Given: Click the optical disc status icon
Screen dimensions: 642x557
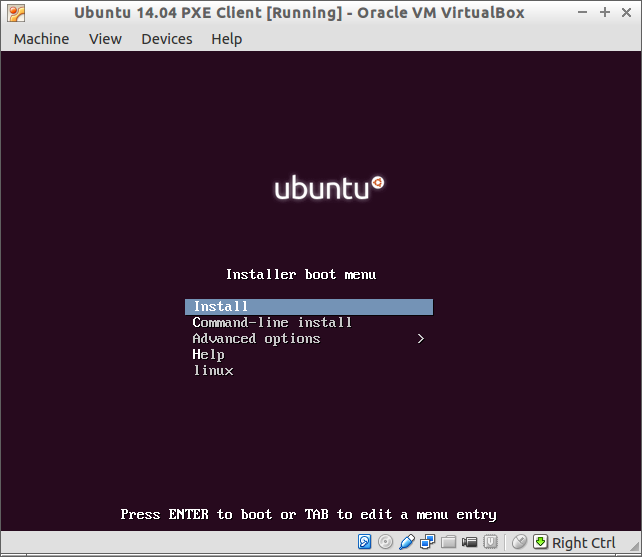Looking at the screenshot, I should 385,542.
